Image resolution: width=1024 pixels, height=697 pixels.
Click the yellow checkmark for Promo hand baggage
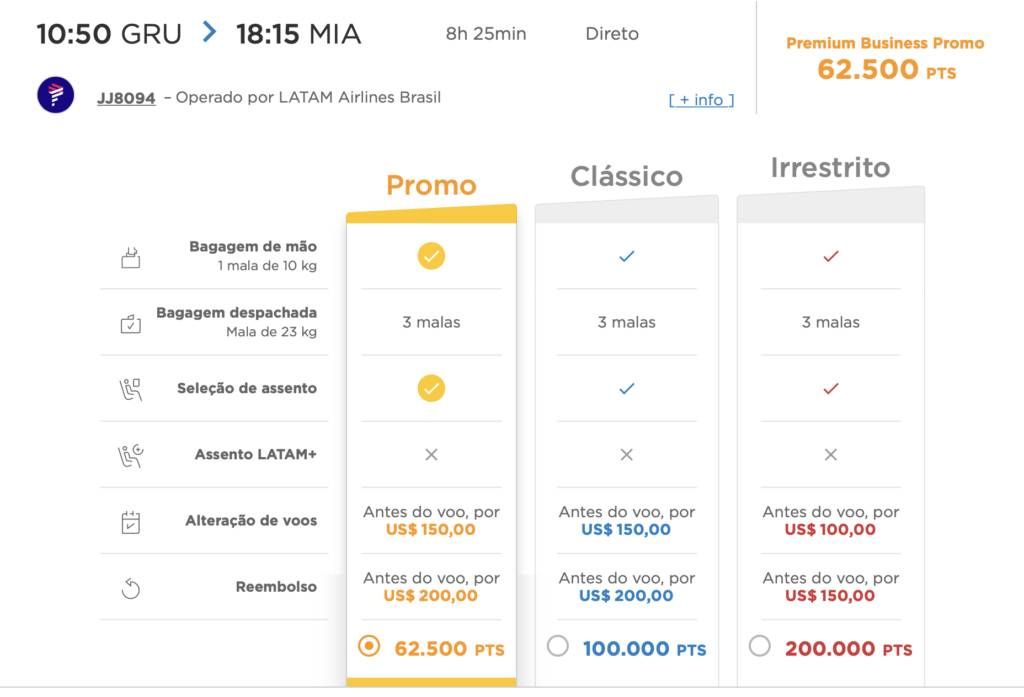tap(431, 256)
